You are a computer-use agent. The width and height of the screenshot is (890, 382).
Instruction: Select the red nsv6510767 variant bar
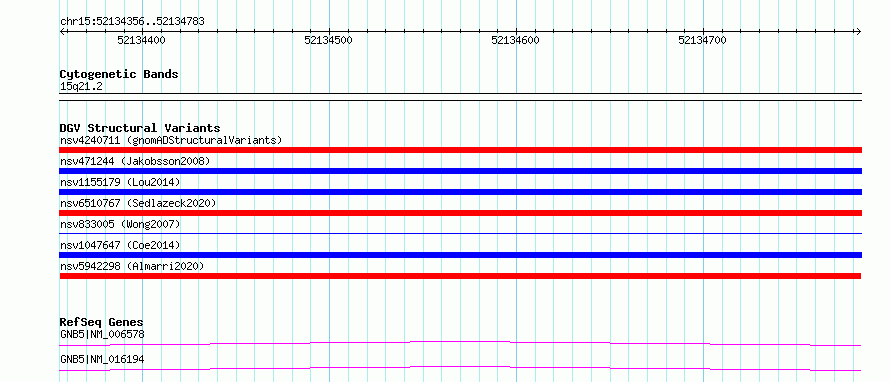[460, 213]
